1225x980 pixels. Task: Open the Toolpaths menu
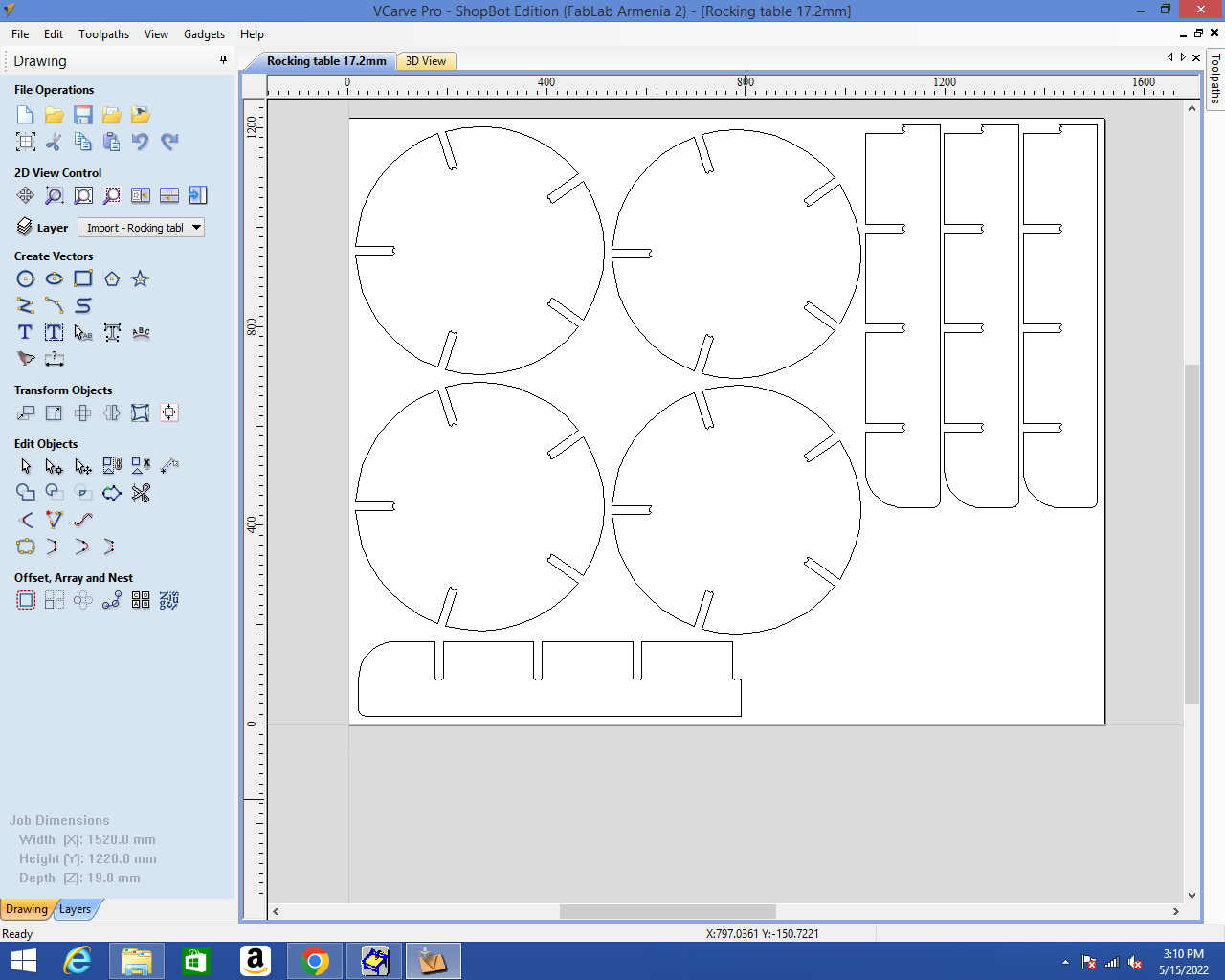[x=103, y=33]
